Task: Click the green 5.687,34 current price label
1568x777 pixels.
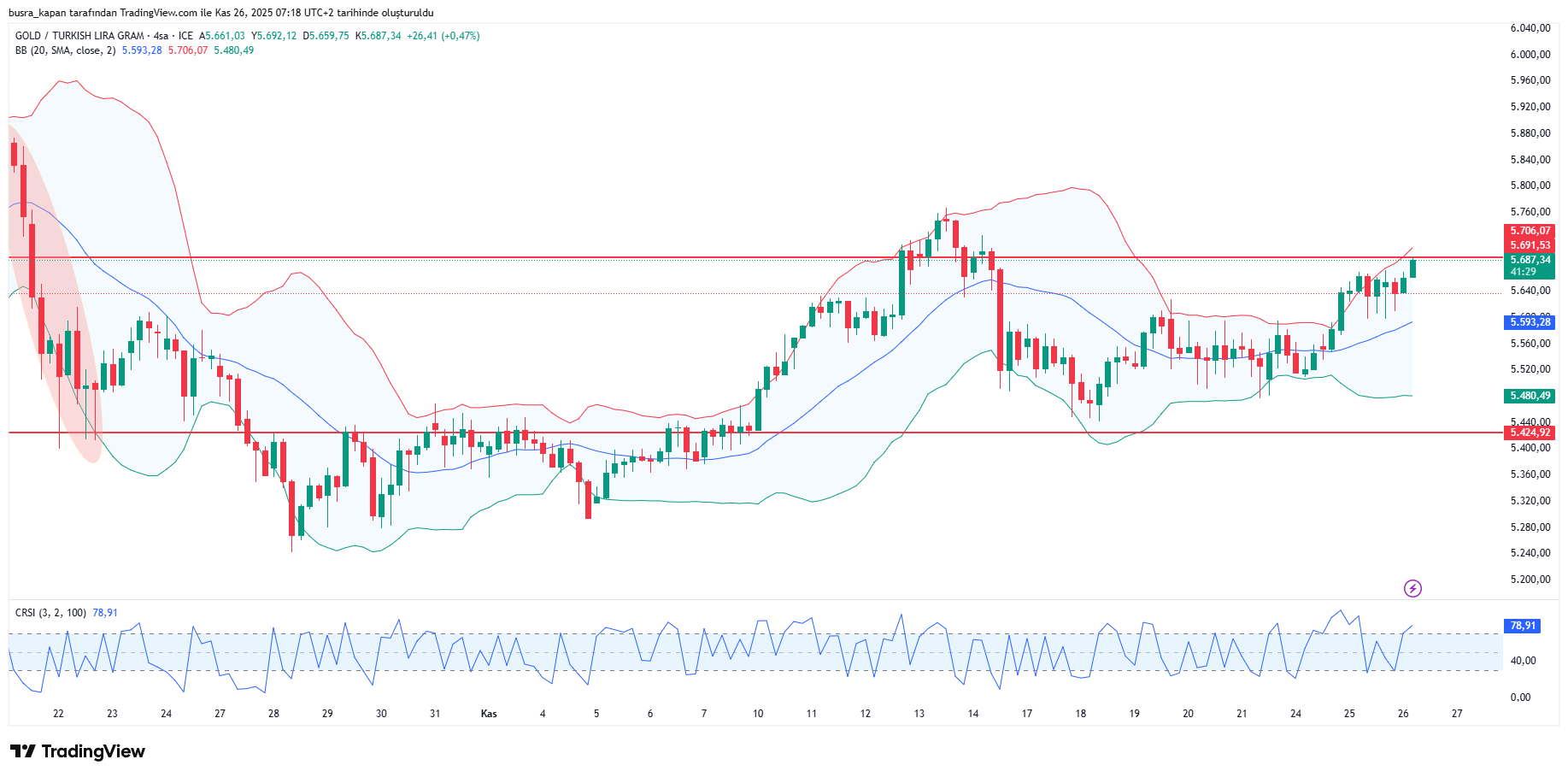Action: 1529,260
